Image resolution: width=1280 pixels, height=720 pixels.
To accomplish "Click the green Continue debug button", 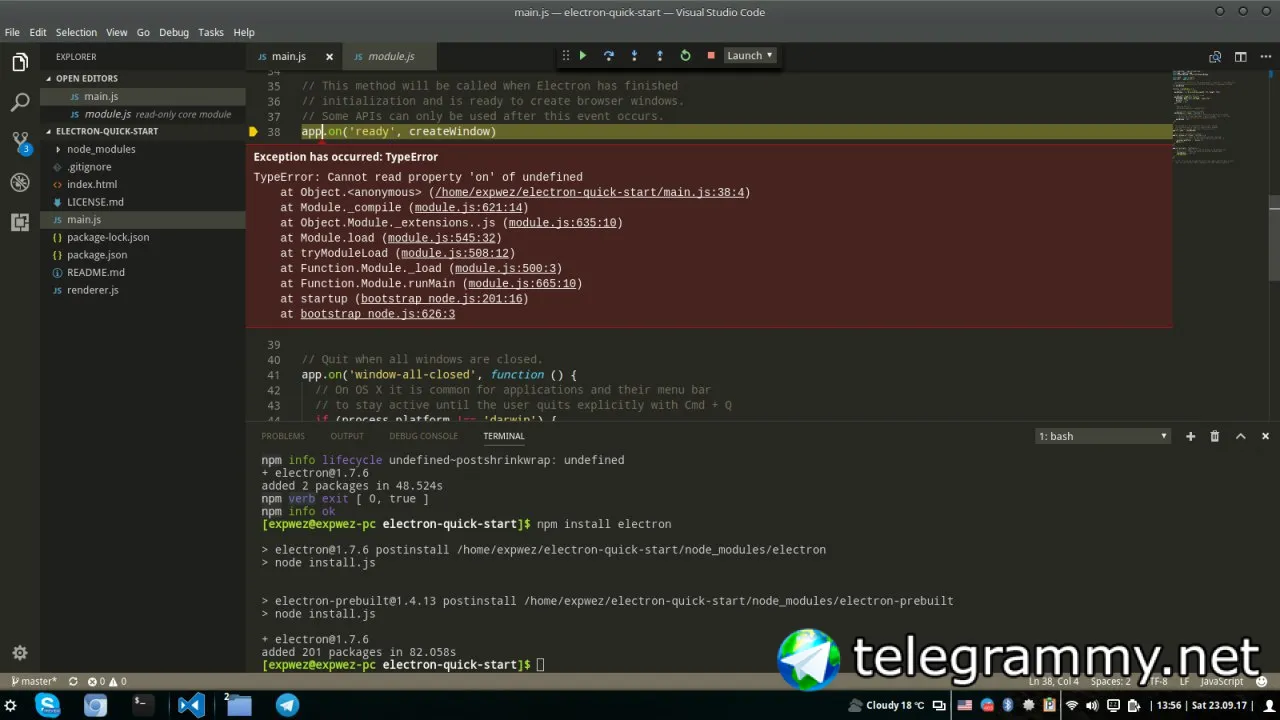I will click(583, 56).
